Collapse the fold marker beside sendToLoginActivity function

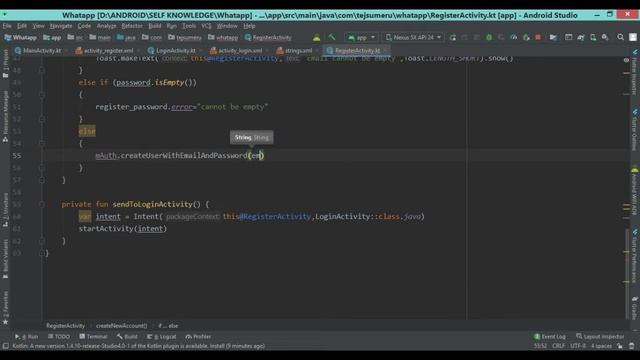(x=42, y=204)
